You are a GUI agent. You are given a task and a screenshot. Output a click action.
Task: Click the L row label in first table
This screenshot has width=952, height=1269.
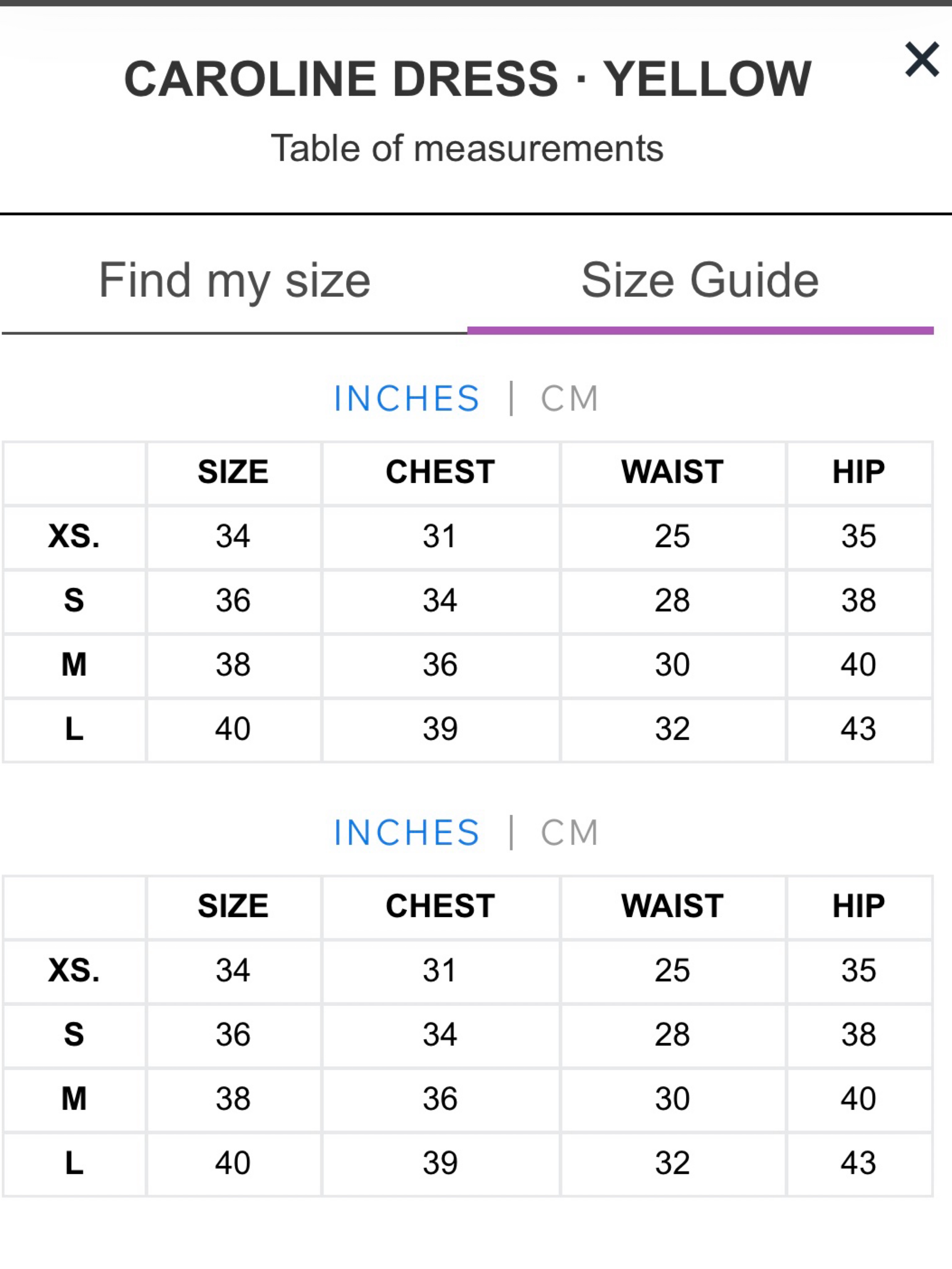point(74,729)
